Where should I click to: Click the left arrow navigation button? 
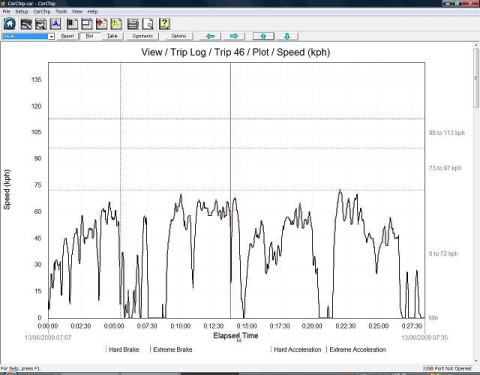pos(210,36)
